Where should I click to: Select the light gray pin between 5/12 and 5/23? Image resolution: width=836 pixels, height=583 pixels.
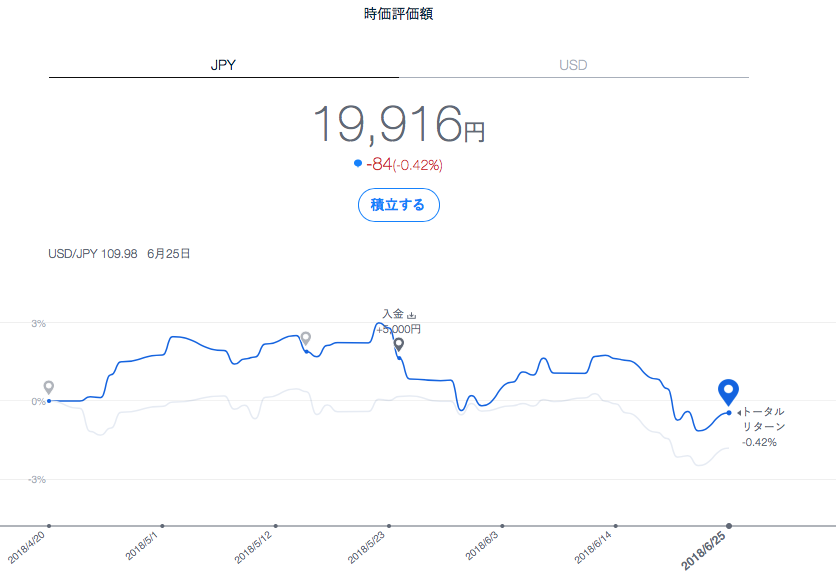point(306,338)
